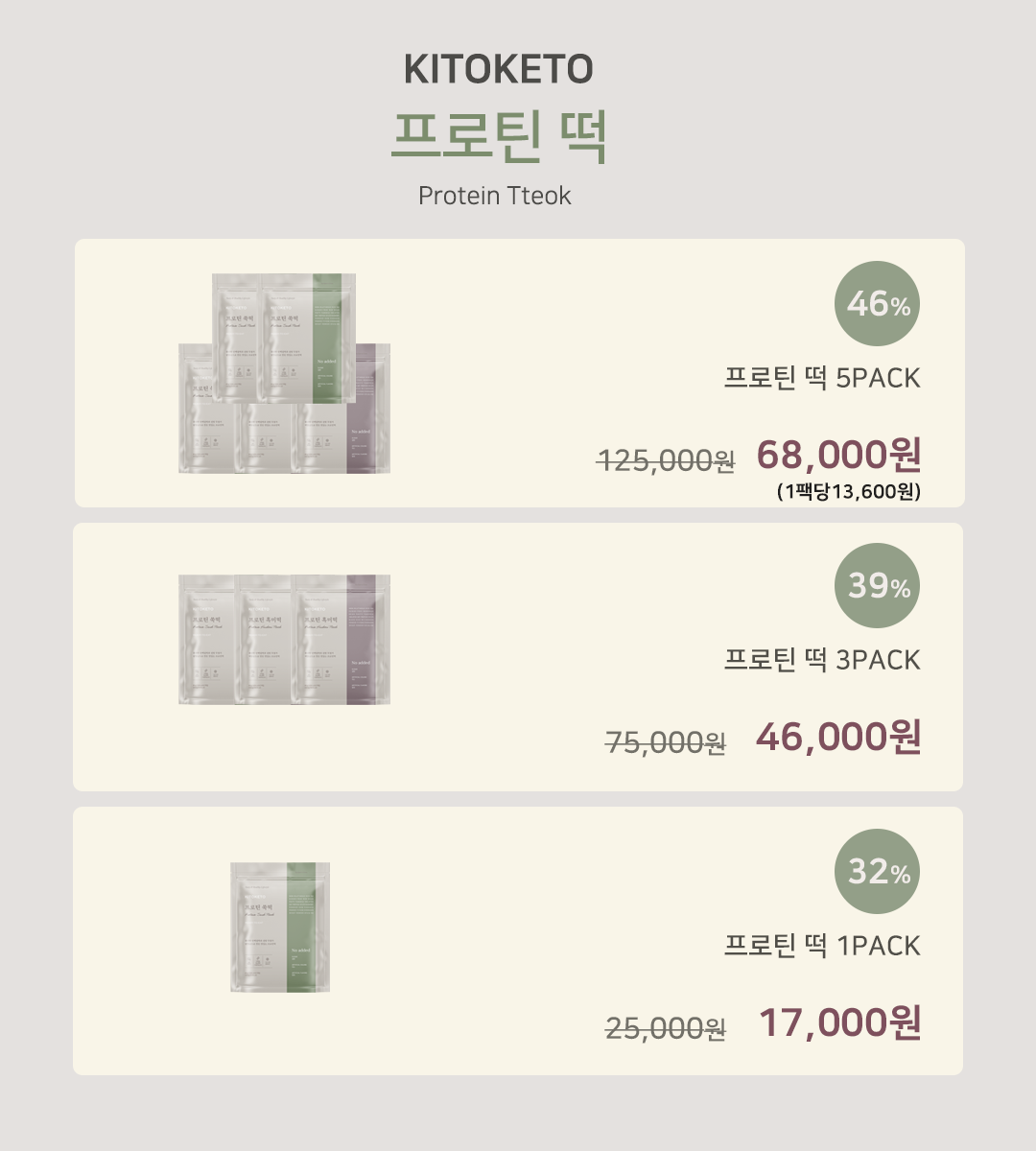The width and height of the screenshot is (1036, 1151).
Task: Click the KITOKETO brand heading
Action: point(499,69)
